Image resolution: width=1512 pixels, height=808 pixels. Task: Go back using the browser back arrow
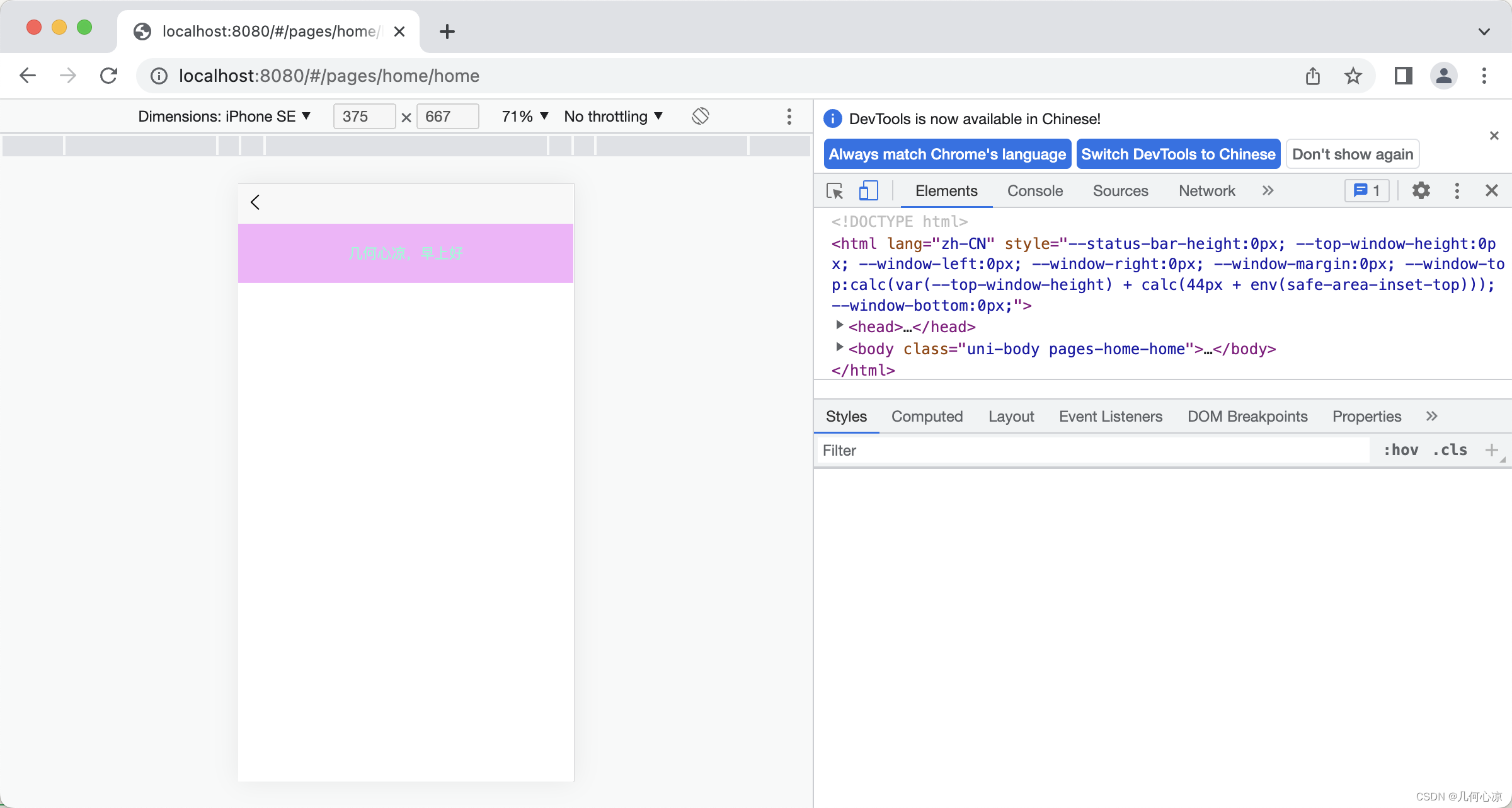[x=28, y=76]
